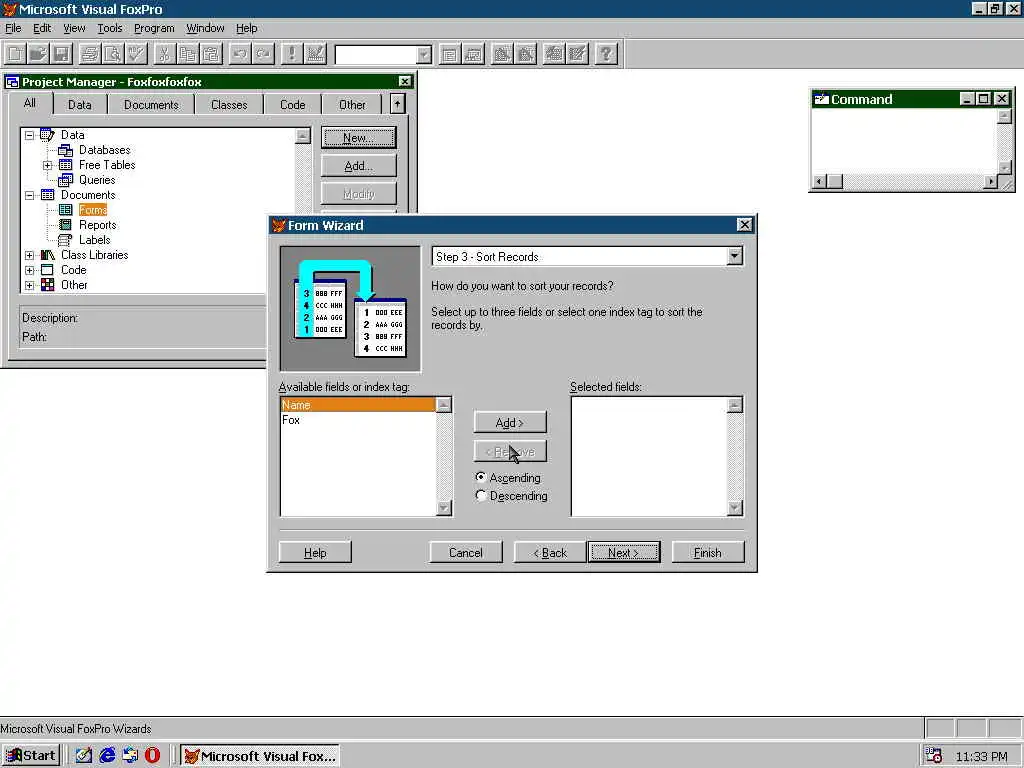The image size is (1024, 768).
Task: Expand the Class Libraries node
Action: pos(29,255)
